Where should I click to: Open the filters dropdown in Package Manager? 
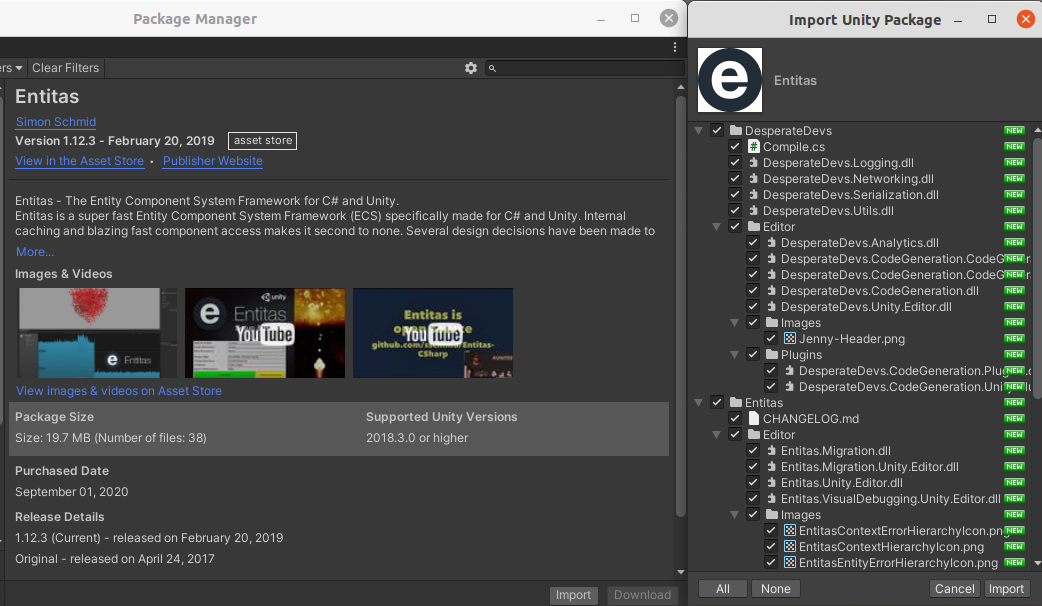11,68
